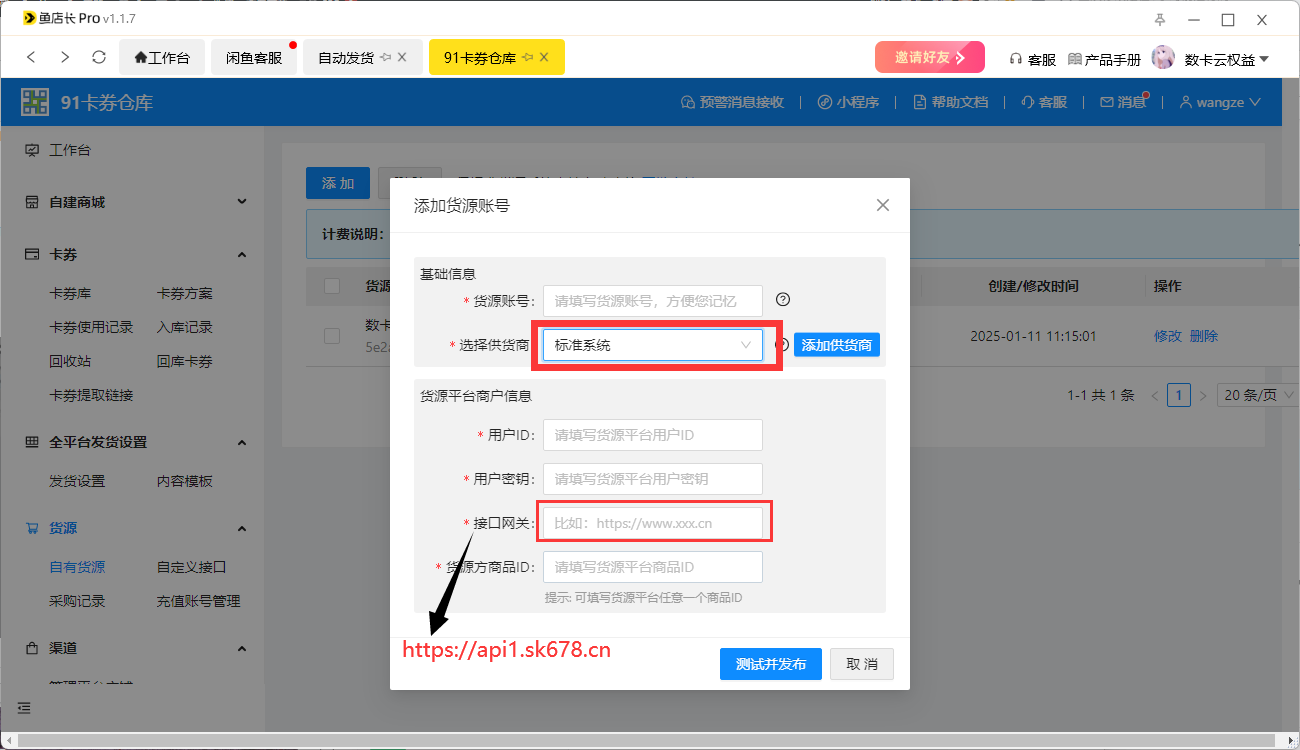This screenshot has height=750, width=1300.
Task: Click the hamburger menu collapse icon
Action: (x=24, y=708)
